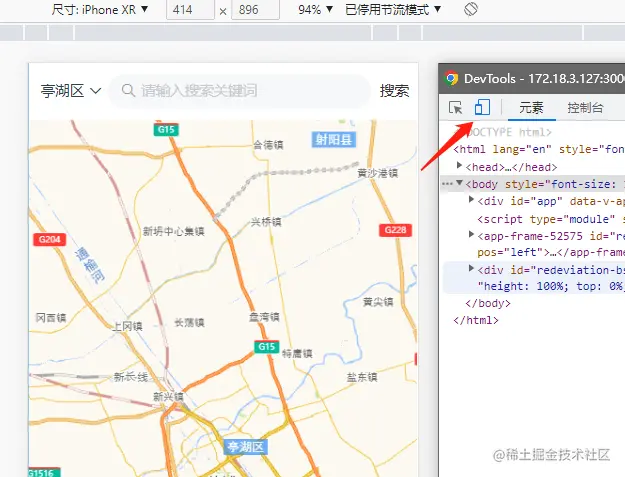
Task: Toggle the device toolbar icon in DevTools
Action: point(482,107)
